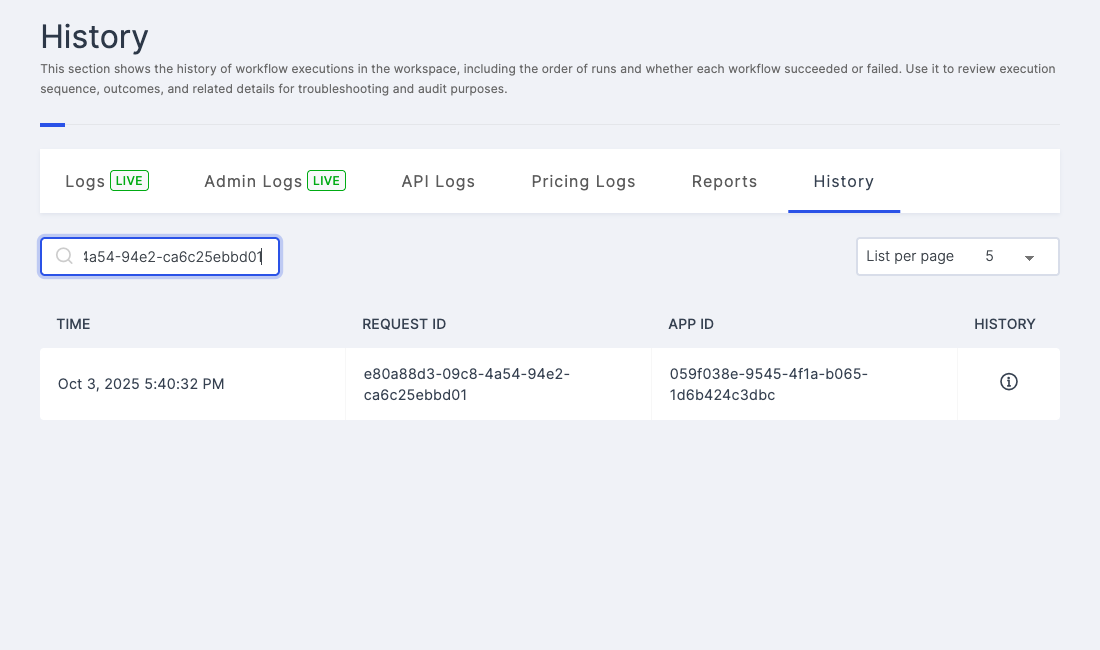Viewport: 1100px width, 650px height.
Task: Click the magnifier icon in the search box
Action: (x=64, y=257)
